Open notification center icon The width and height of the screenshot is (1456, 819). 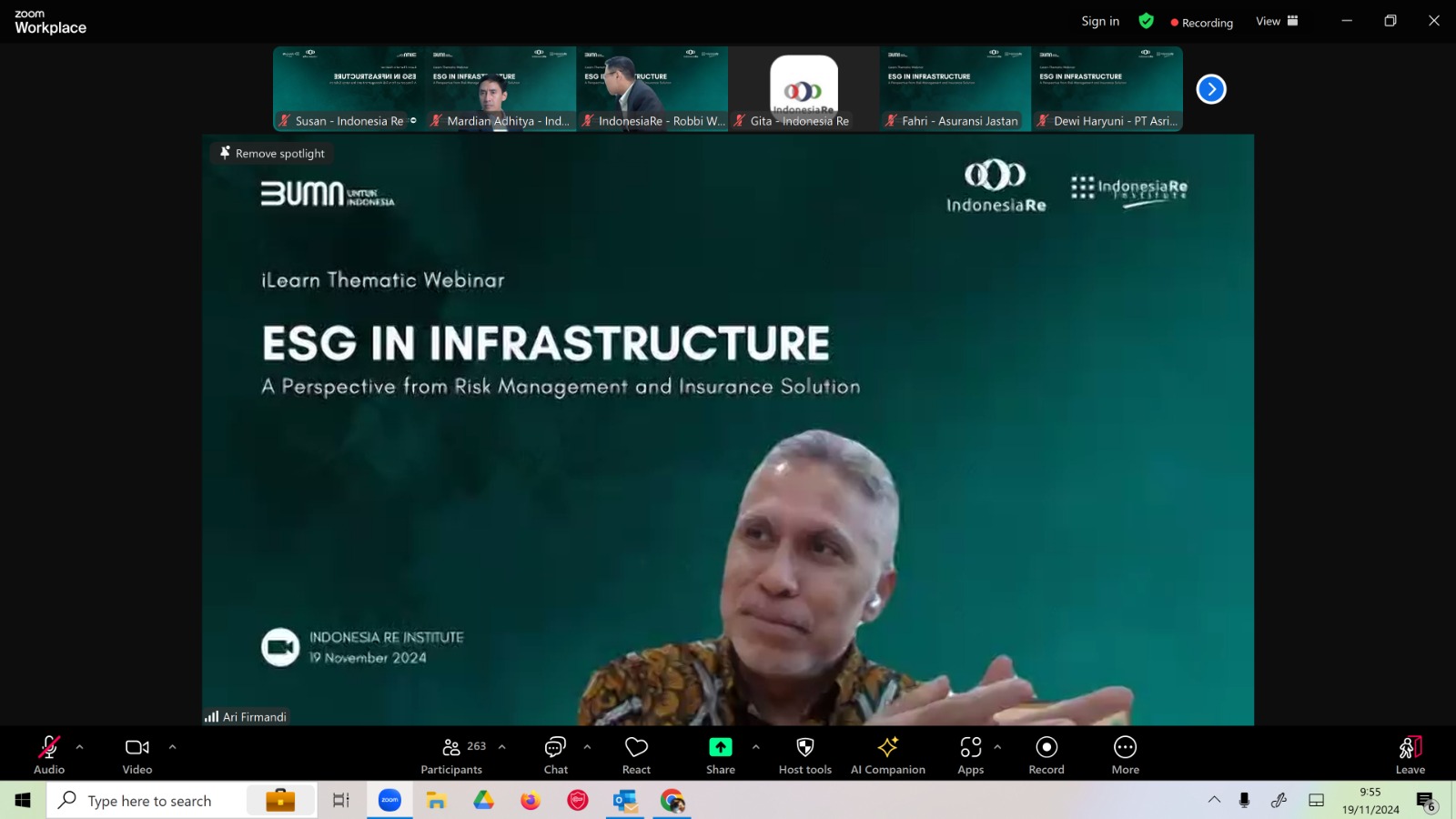(1426, 801)
